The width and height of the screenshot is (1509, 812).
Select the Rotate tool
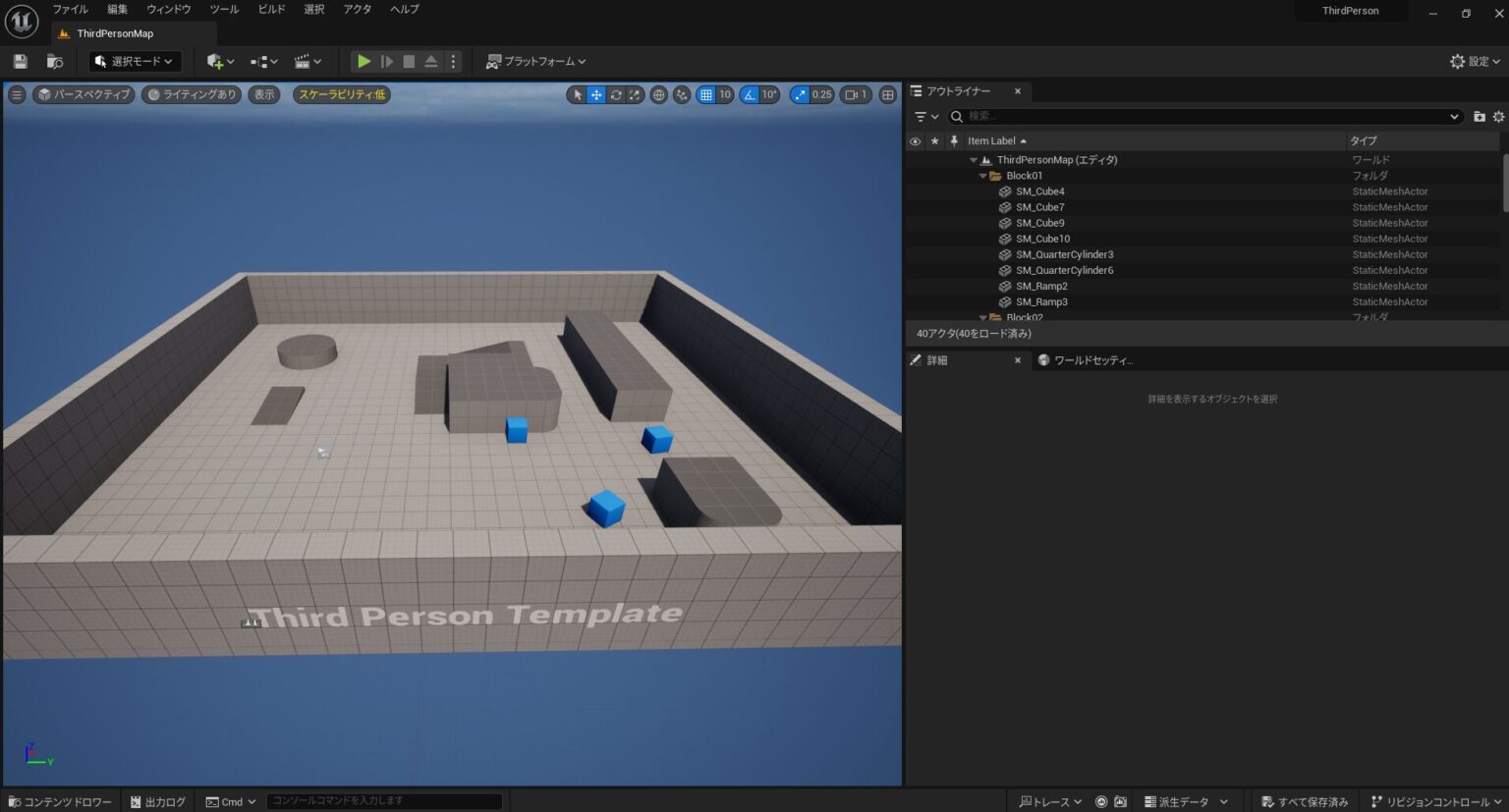click(616, 94)
